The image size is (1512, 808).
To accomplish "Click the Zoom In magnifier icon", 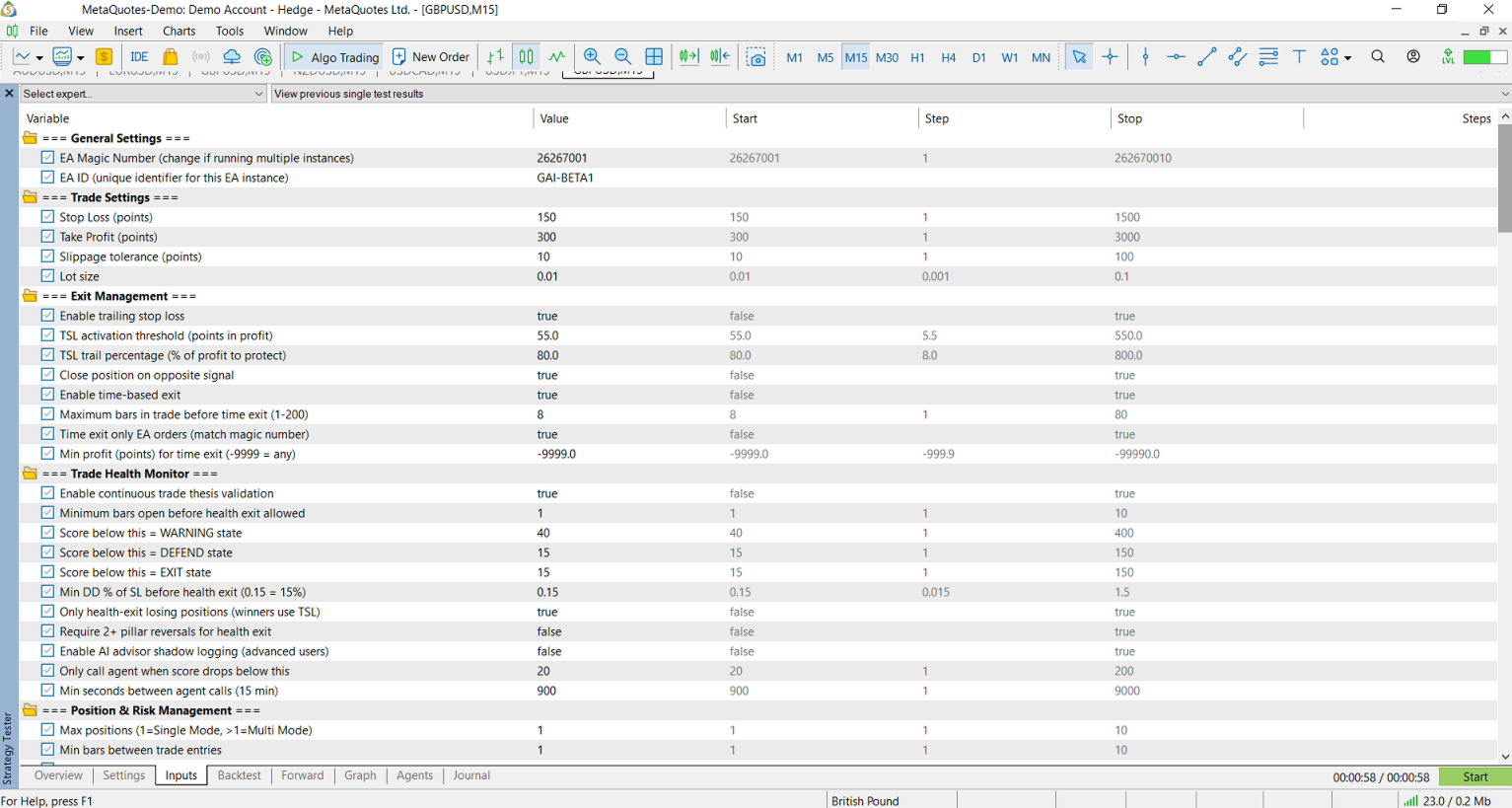I will tap(592, 57).
